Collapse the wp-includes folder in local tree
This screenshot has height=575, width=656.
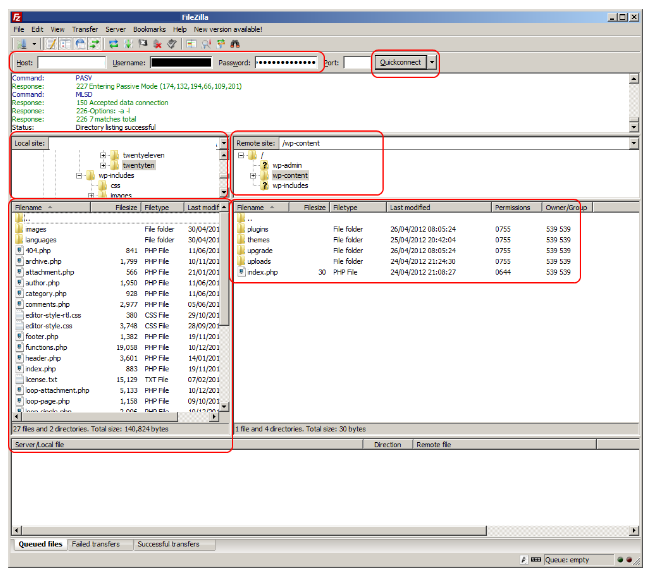point(79,176)
